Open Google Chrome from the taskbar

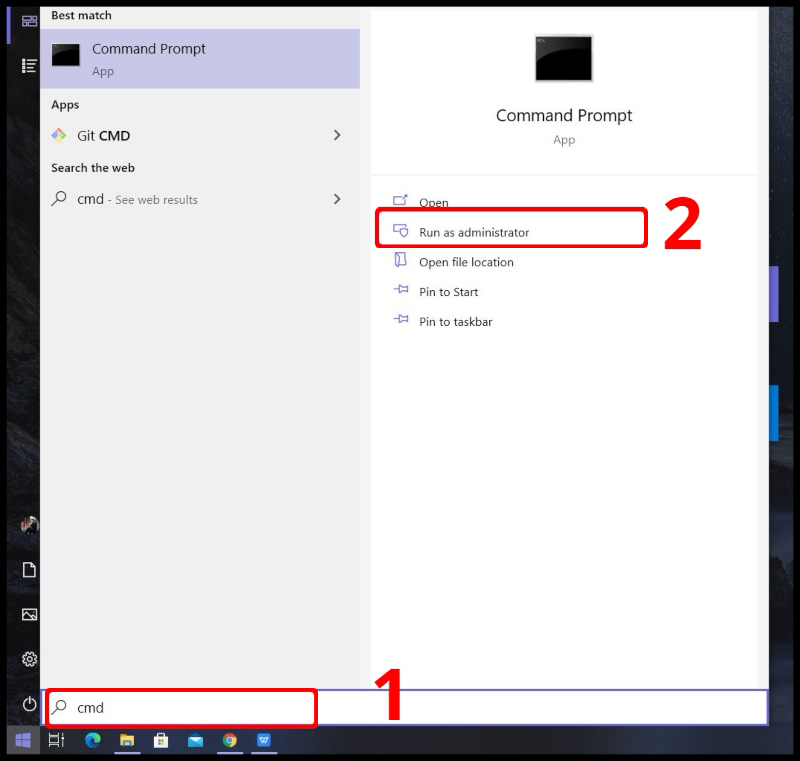tap(229, 741)
